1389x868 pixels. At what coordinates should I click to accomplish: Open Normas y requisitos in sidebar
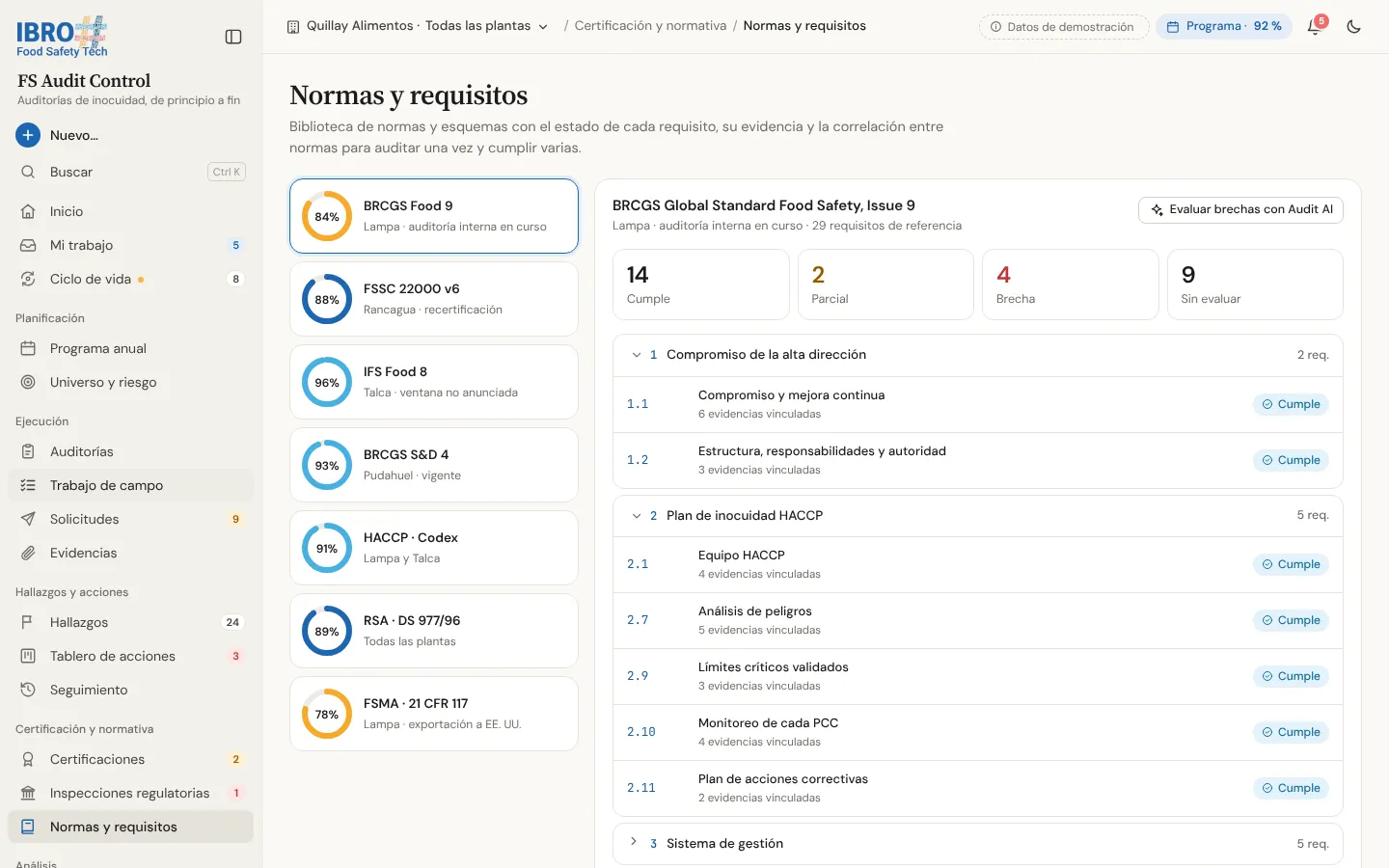[131, 827]
